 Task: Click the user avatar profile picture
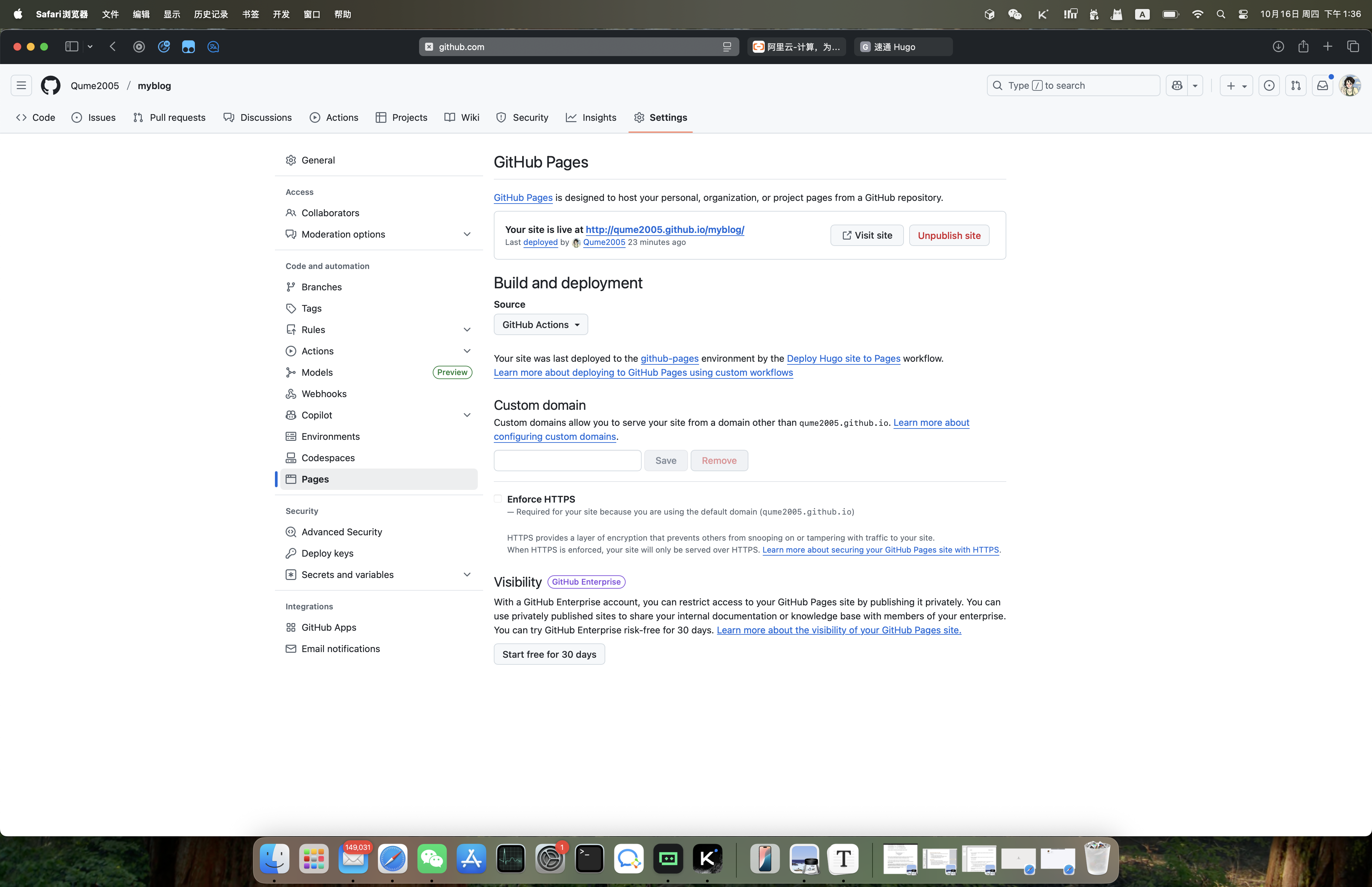[1350, 85]
